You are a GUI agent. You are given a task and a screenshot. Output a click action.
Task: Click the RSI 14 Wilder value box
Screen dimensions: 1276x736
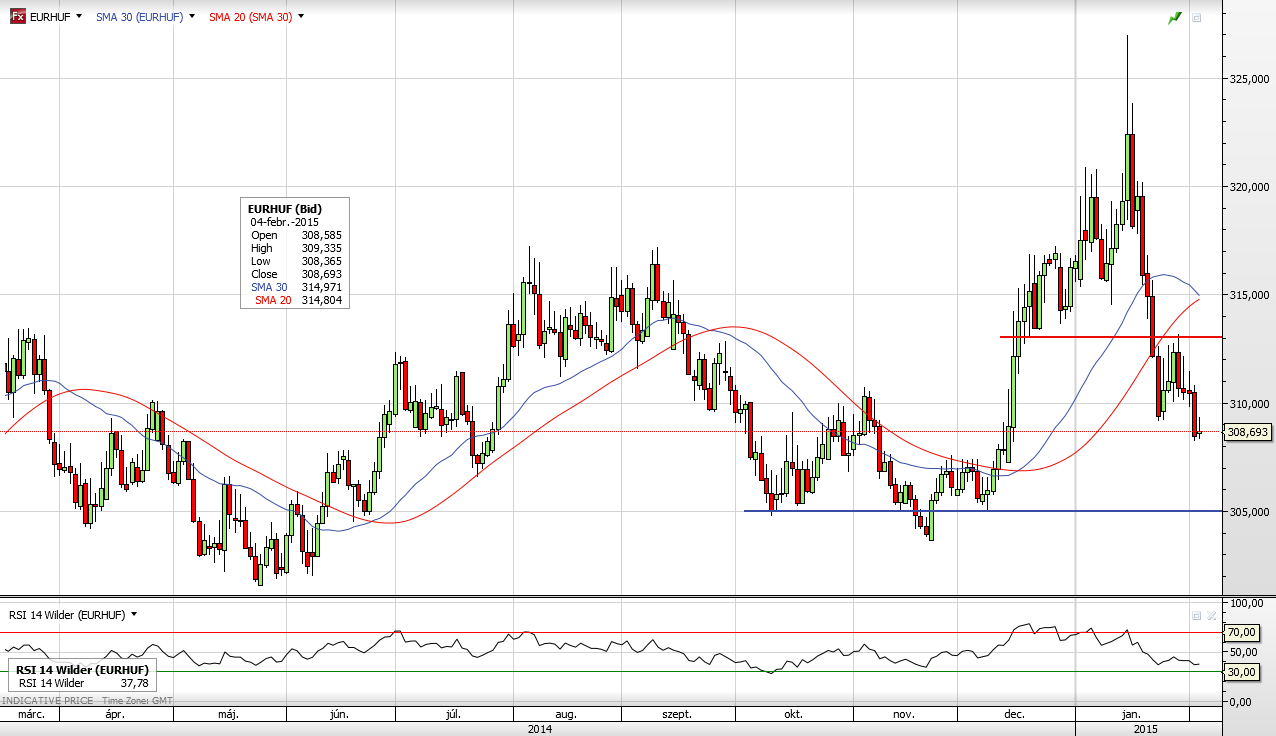click(x=82, y=676)
